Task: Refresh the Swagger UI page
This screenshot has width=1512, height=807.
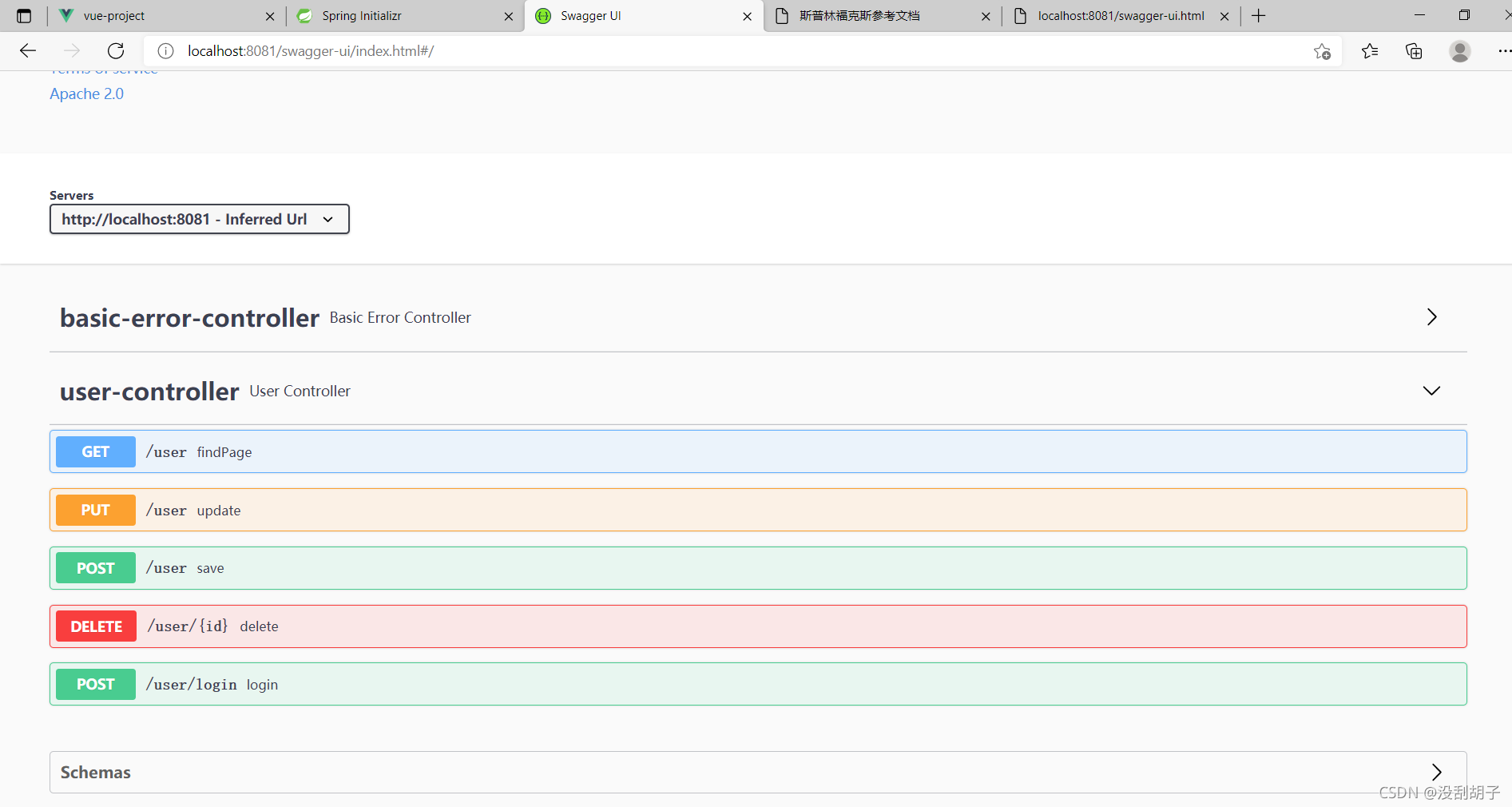Action: pyautogui.click(x=115, y=50)
